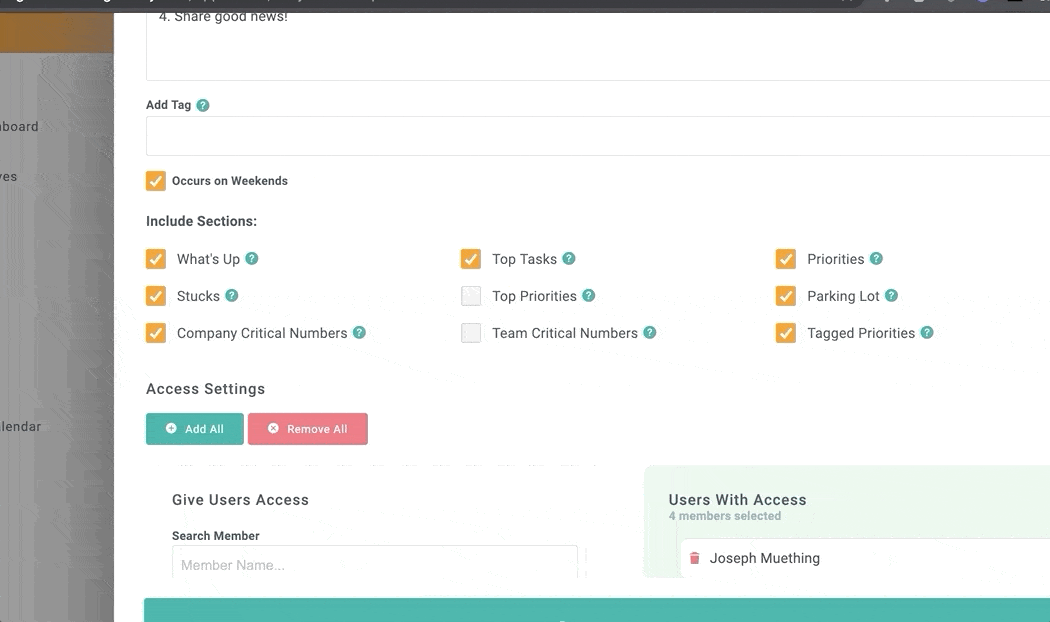Toggle the What's Up section checkbox
1050x622 pixels.
(155, 259)
